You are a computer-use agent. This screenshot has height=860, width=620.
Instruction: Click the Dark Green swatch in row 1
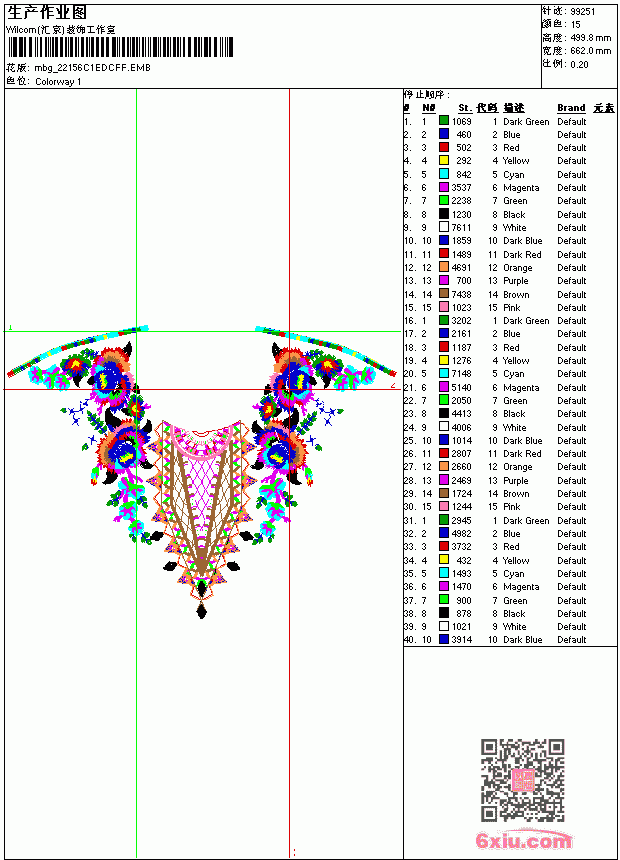(x=444, y=121)
